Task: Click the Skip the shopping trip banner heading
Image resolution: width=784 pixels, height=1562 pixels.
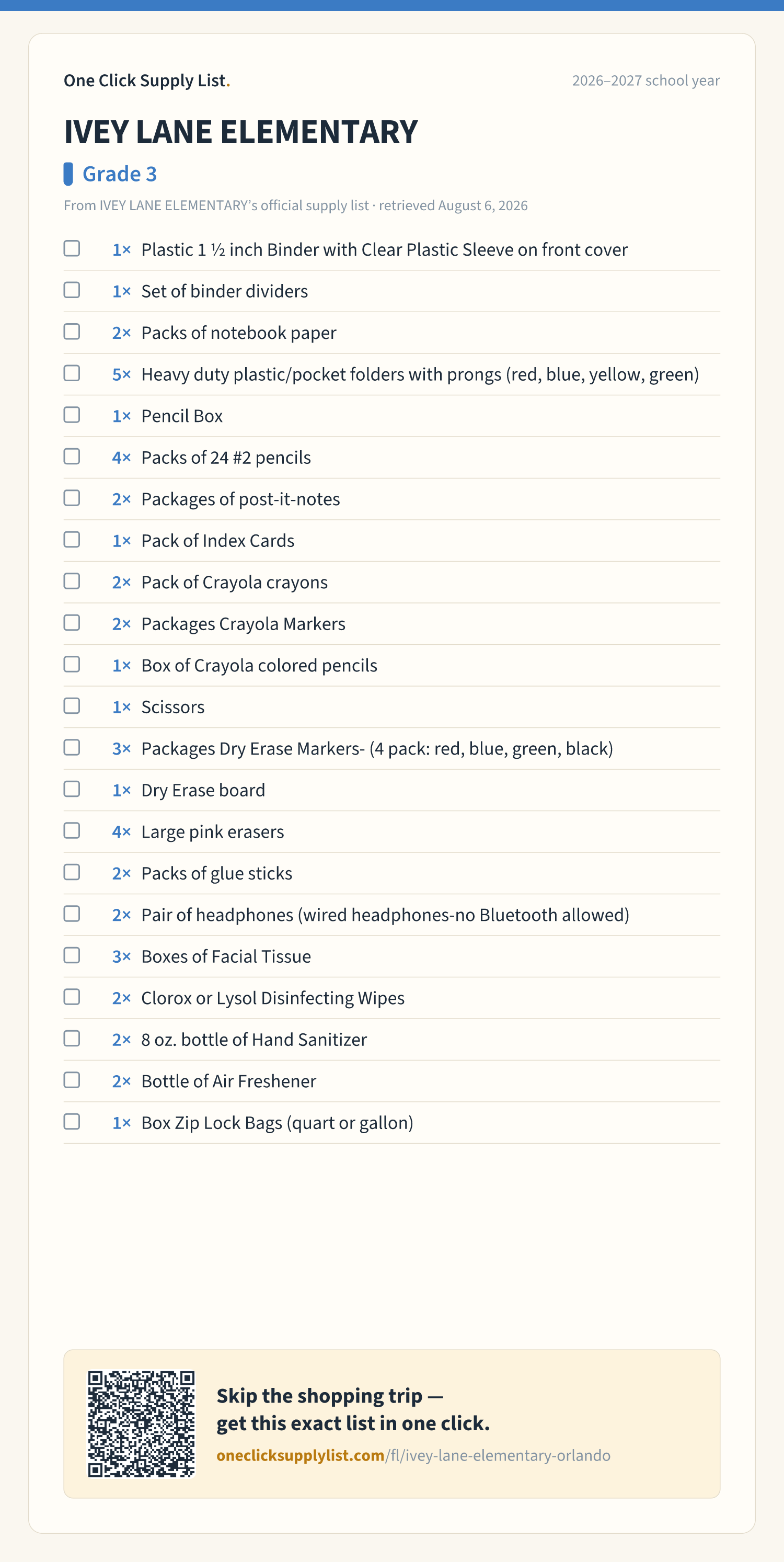Action: pyautogui.click(x=353, y=1409)
